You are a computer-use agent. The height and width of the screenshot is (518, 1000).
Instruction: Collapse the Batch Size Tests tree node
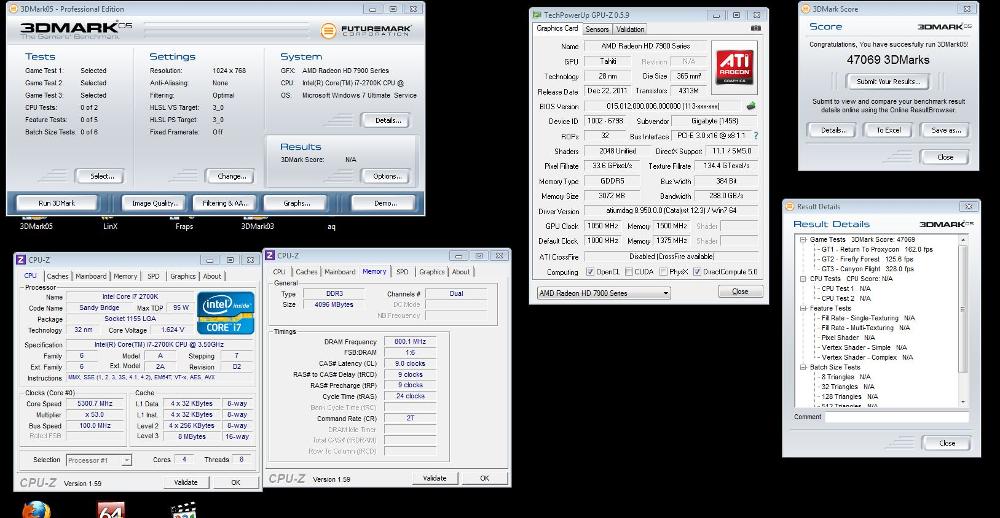click(x=804, y=367)
